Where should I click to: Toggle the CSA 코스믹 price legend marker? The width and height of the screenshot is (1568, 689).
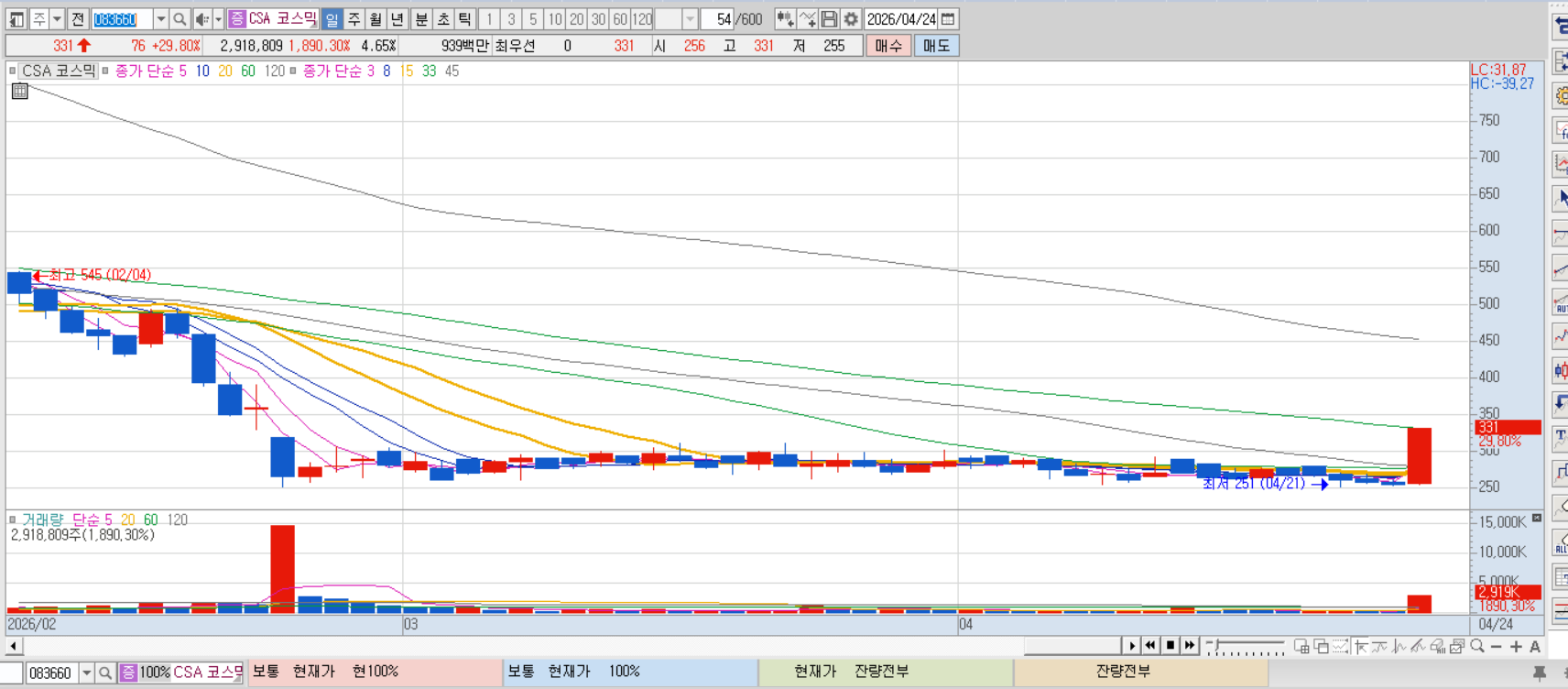point(12,71)
